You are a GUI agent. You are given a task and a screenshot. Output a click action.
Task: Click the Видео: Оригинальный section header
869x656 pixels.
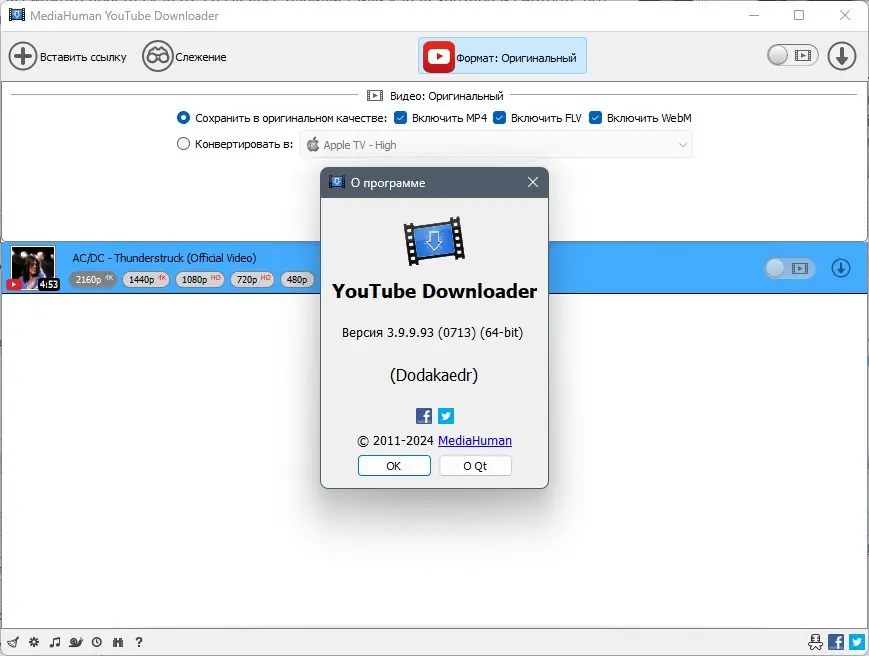tap(435, 96)
